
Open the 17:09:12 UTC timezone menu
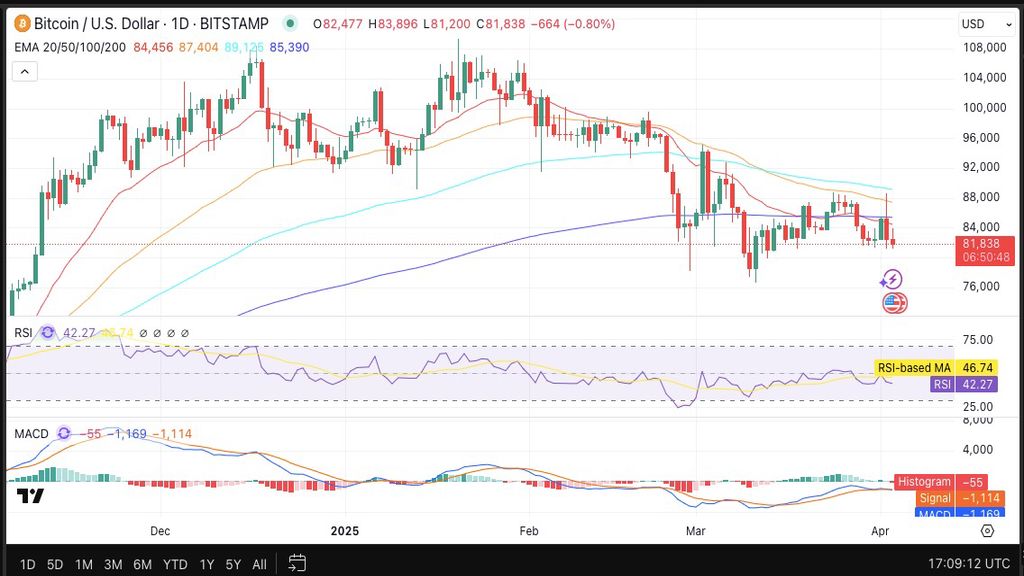(969, 564)
